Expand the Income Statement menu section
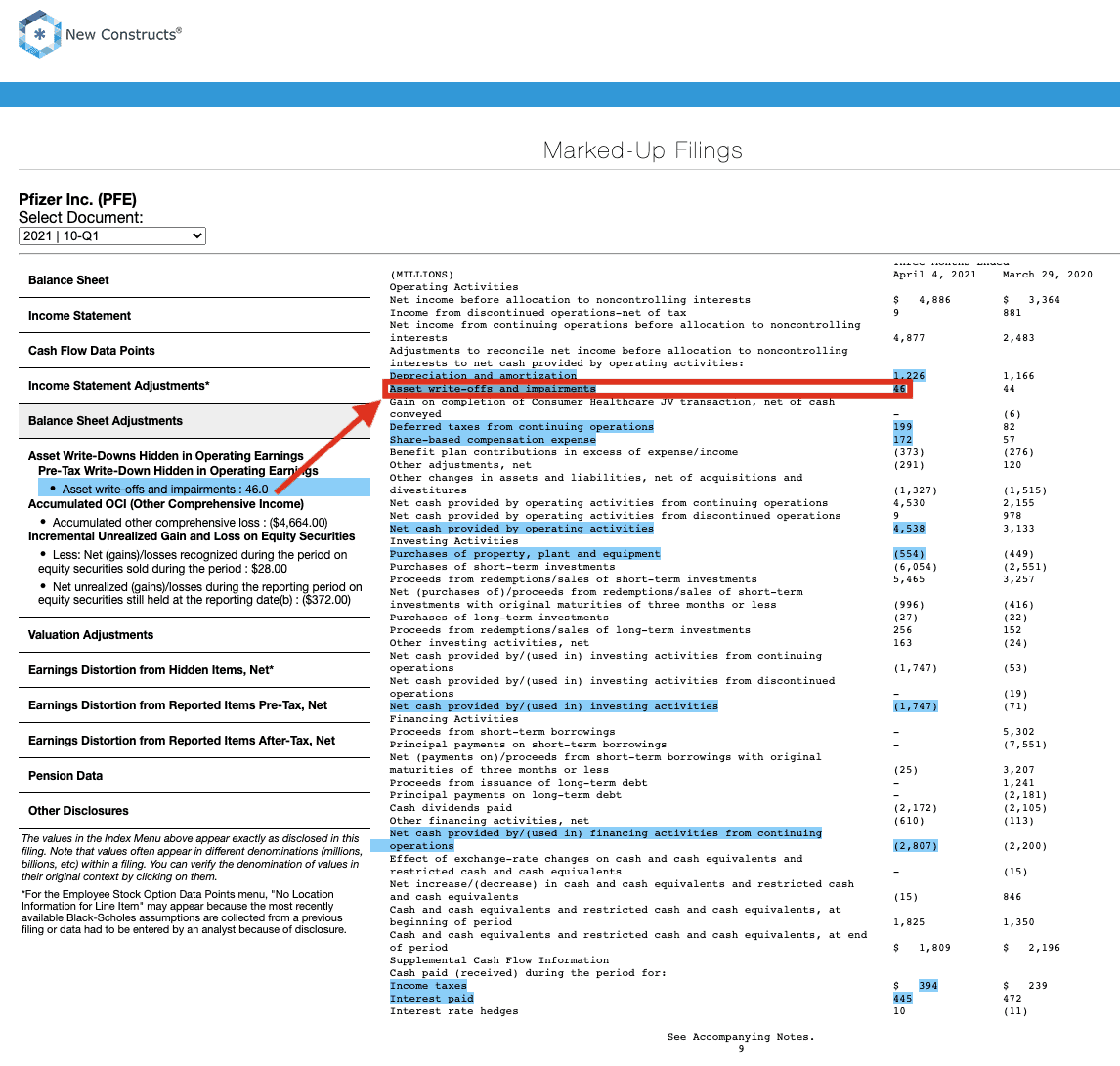Screen dimensions: 1120x1066 click(x=194, y=315)
